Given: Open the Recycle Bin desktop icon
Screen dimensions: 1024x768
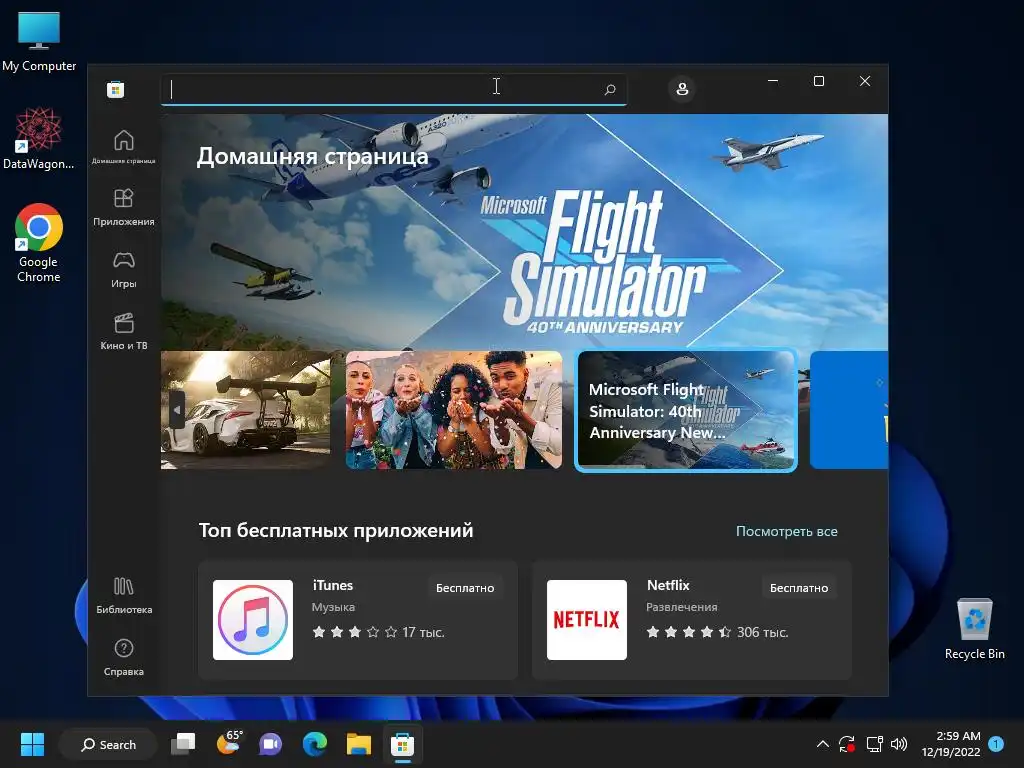Looking at the screenshot, I should coord(974,629).
